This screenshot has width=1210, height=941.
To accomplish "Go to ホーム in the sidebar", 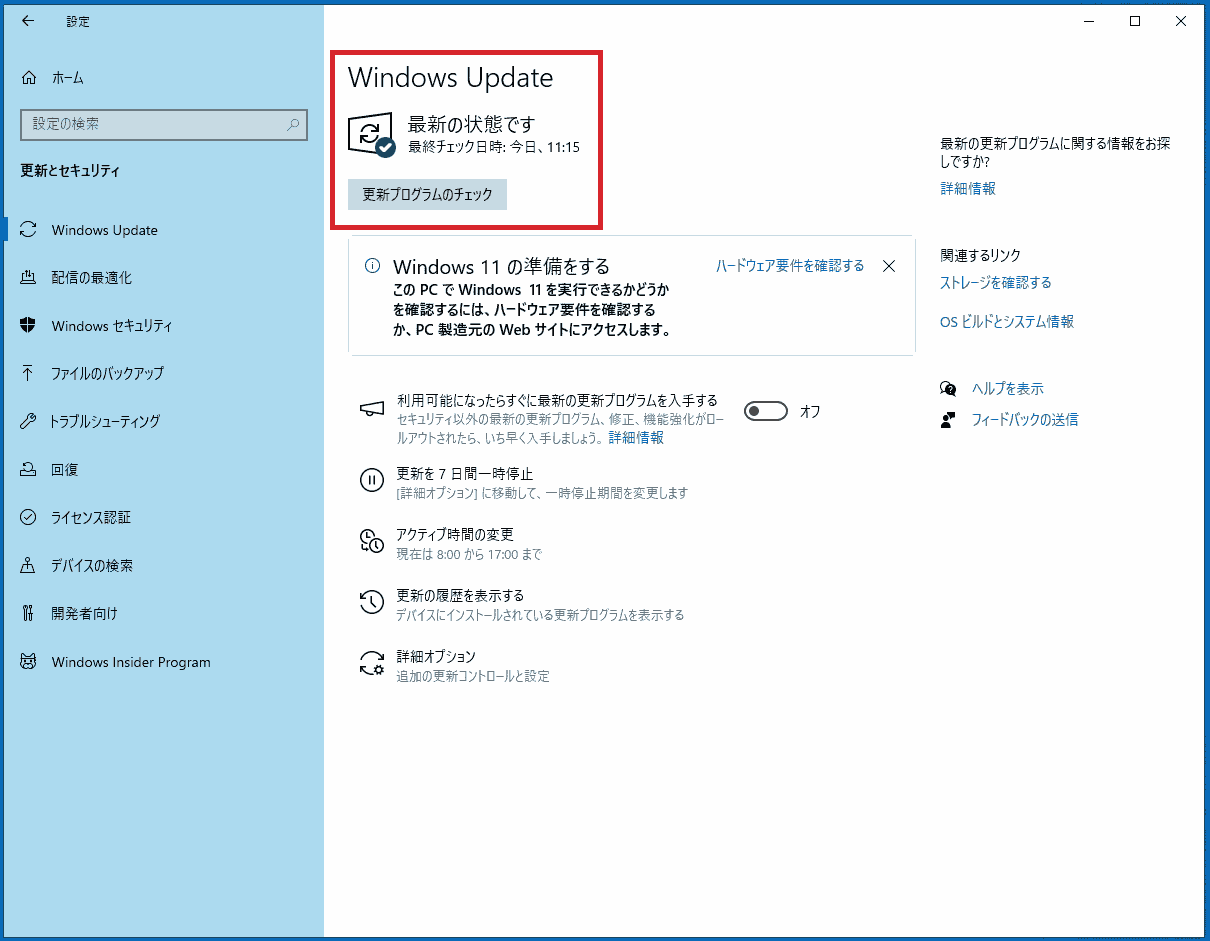I will 164,78.
